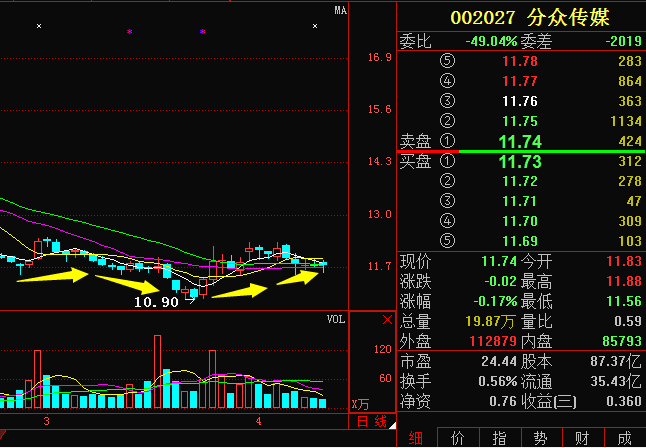The width and height of the screenshot is (646, 448).
Task: Click the 净资 value 0.76
Action: click(503, 401)
